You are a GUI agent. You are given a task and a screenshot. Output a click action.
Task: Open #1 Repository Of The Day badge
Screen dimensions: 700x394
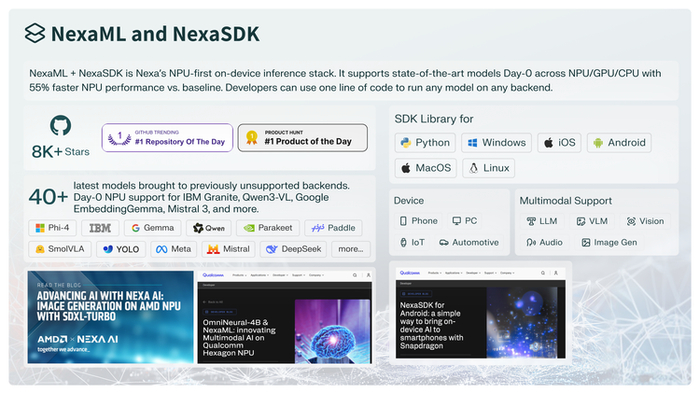pyautogui.click(x=167, y=138)
